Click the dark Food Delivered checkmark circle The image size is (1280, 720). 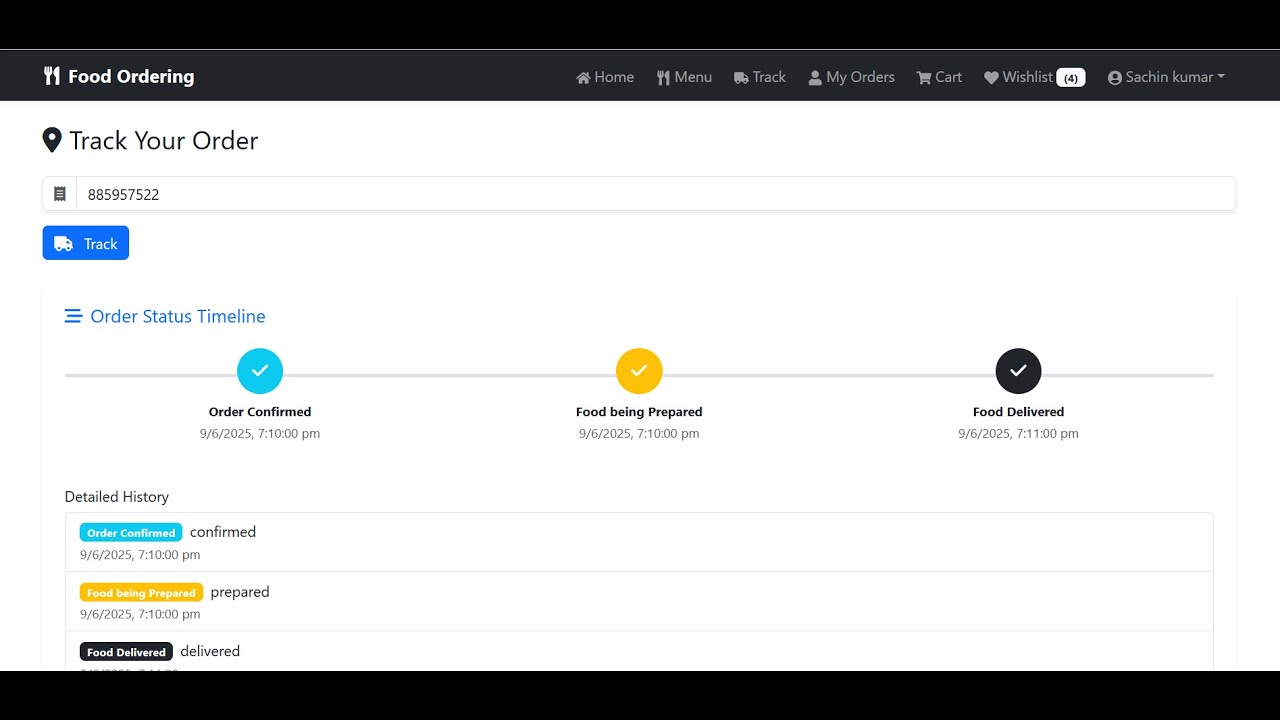[x=1018, y=371]
